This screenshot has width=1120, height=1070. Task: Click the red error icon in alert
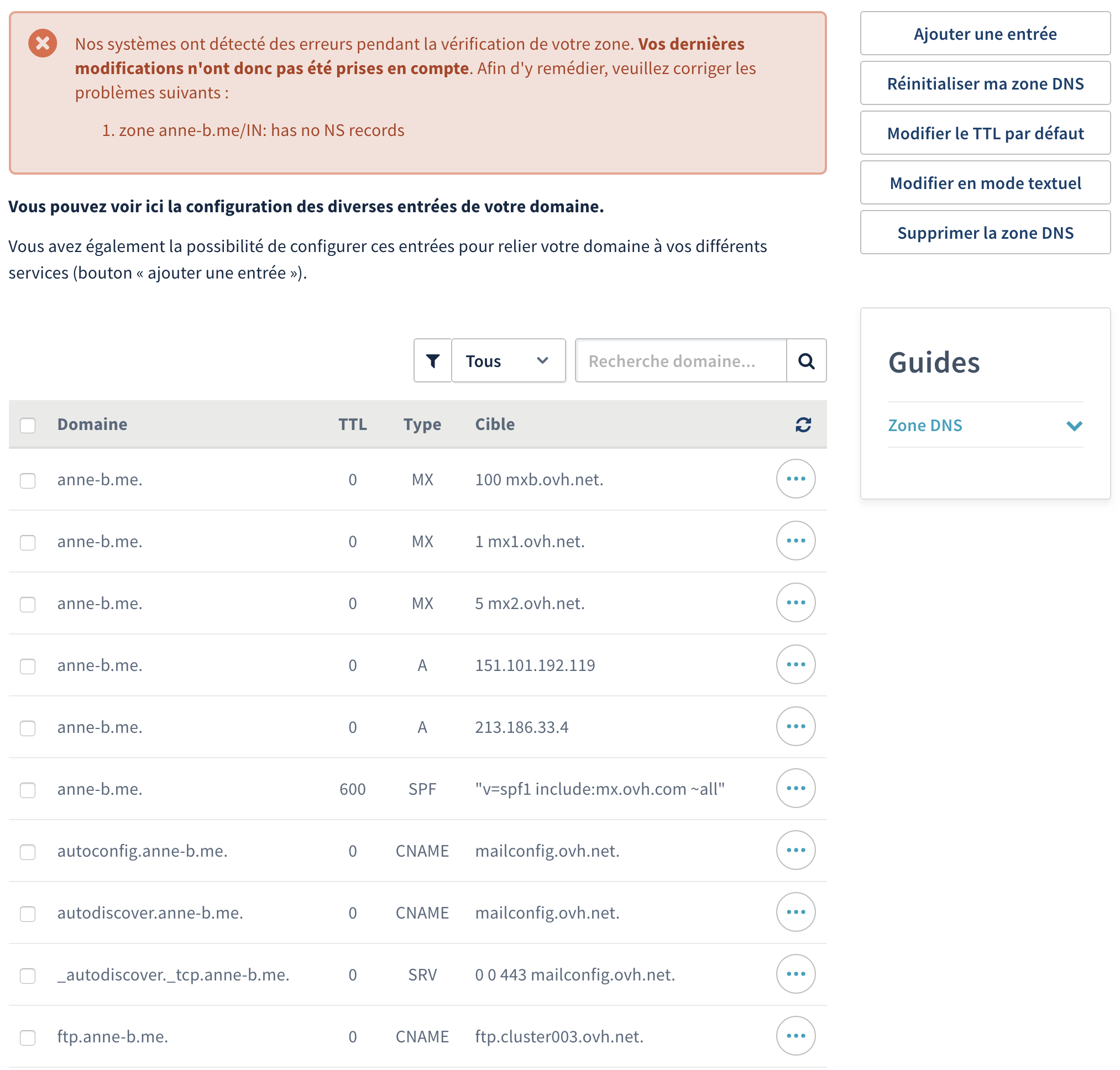43,43
